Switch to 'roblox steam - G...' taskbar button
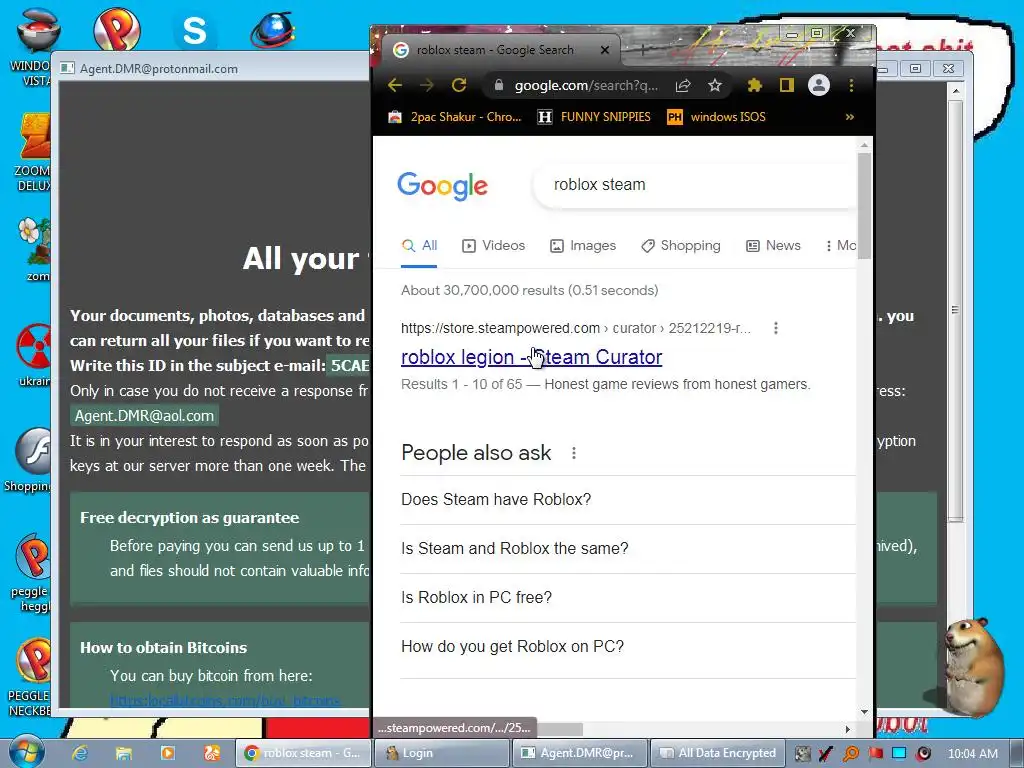Screen dimensions: 1024x768 (303, 753)
